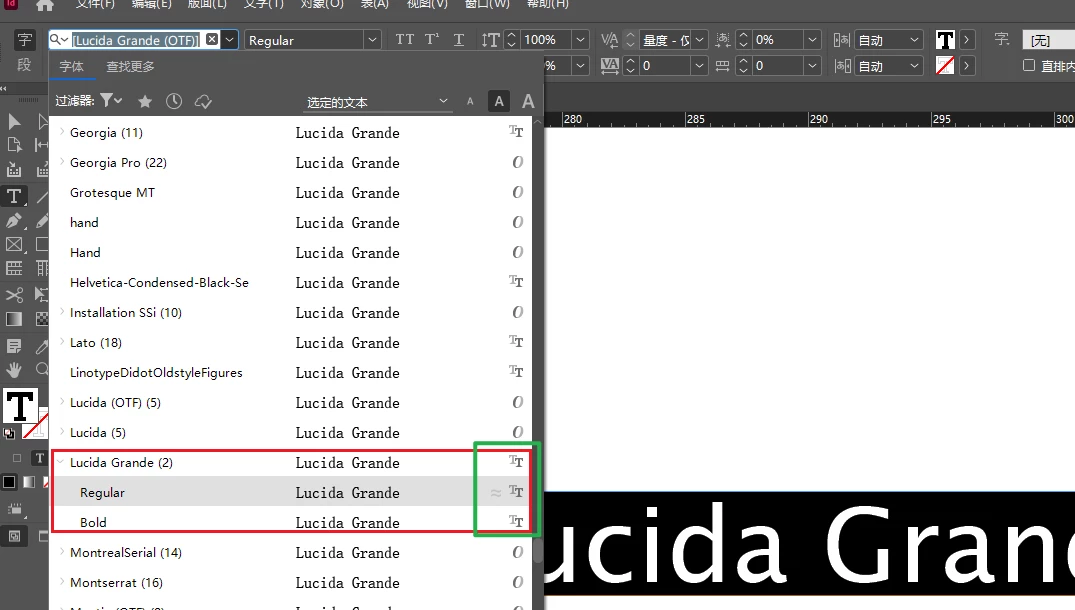Choose the Rectangle Frame tool
The image size is (1075, 610).
coord(14,245)
